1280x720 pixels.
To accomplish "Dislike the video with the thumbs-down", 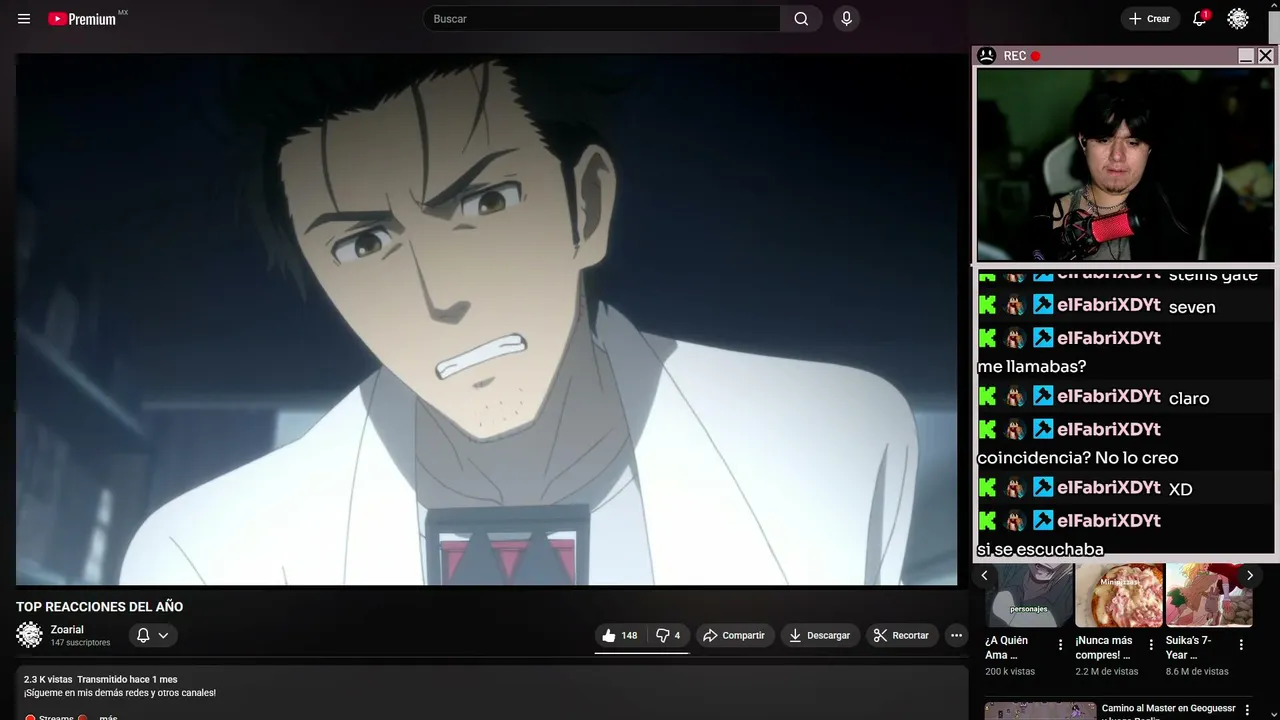I will pos(668,635).
